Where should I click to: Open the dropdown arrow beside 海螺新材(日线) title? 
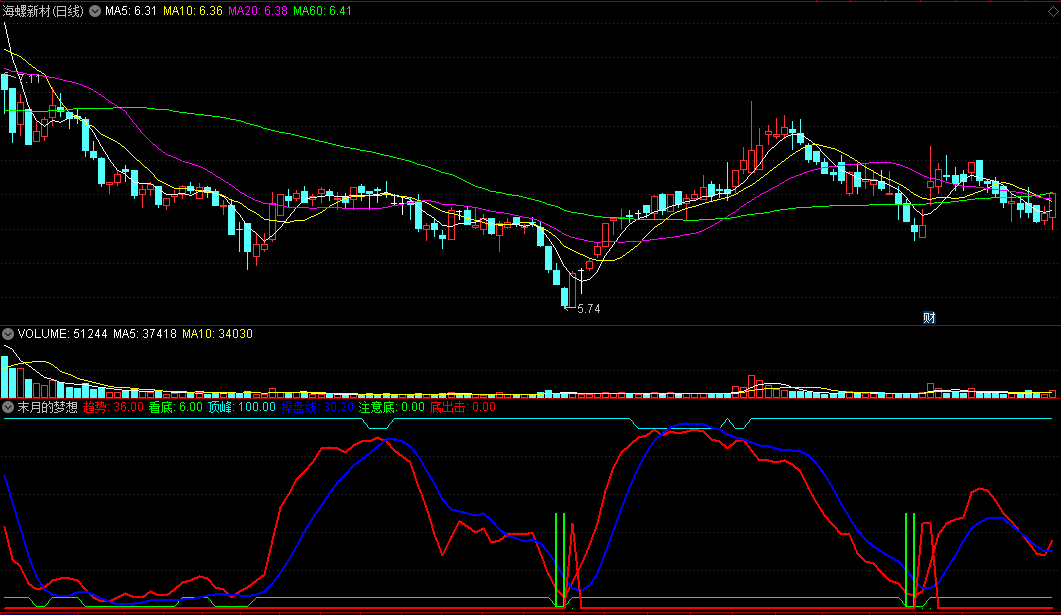(95, 11)
